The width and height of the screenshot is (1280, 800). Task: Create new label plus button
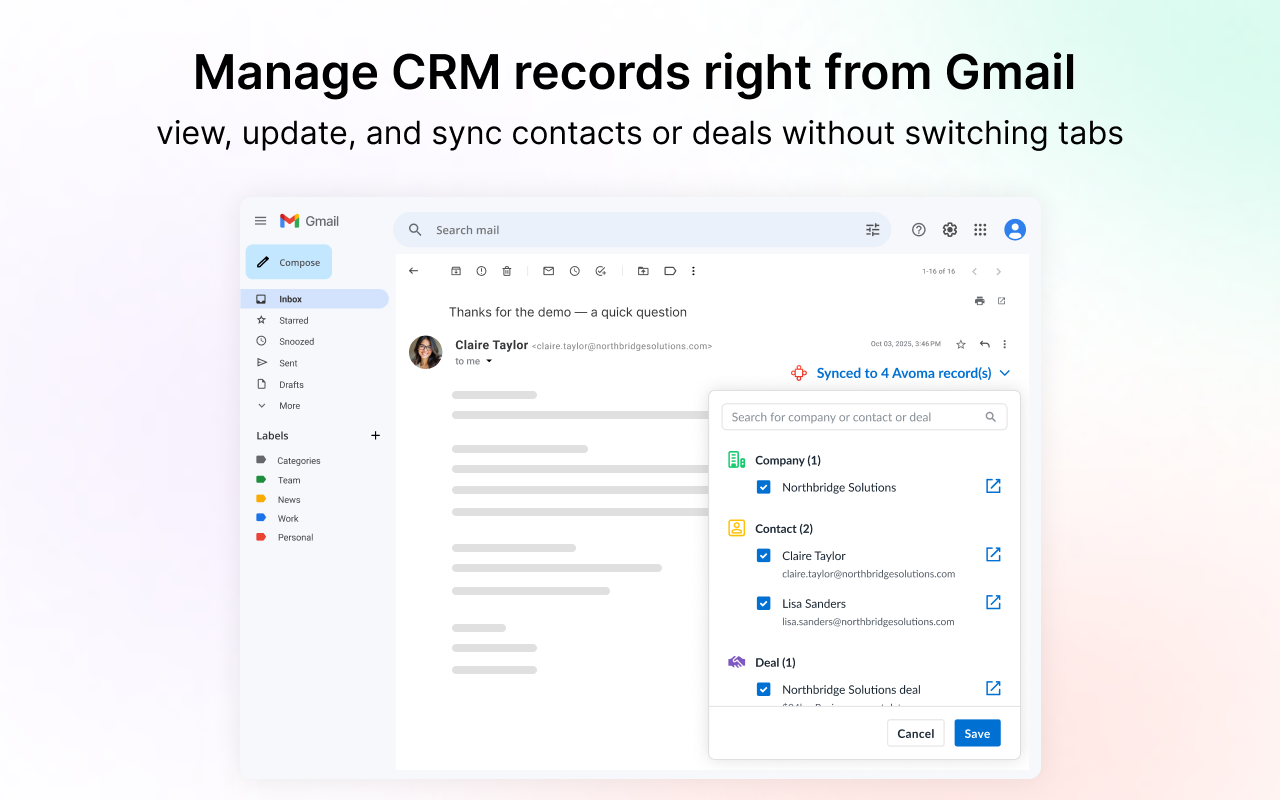tap(376, 436)
